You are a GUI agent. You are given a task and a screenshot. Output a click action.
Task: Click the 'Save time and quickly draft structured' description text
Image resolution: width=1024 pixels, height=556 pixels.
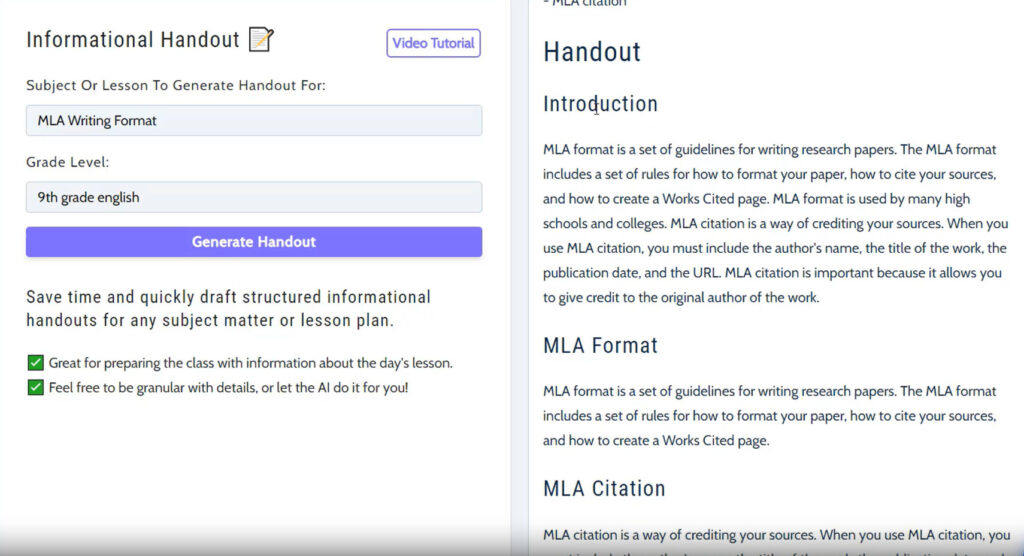click(x=229, y=309)
